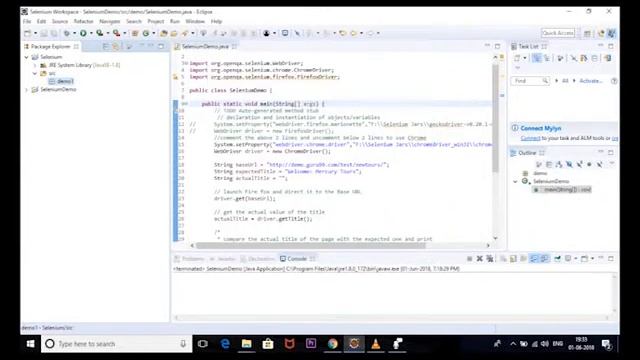The height and width of the screenshot is (360, 640).
Task: Open the Task View taskbar icon
Action: [202, 344]
